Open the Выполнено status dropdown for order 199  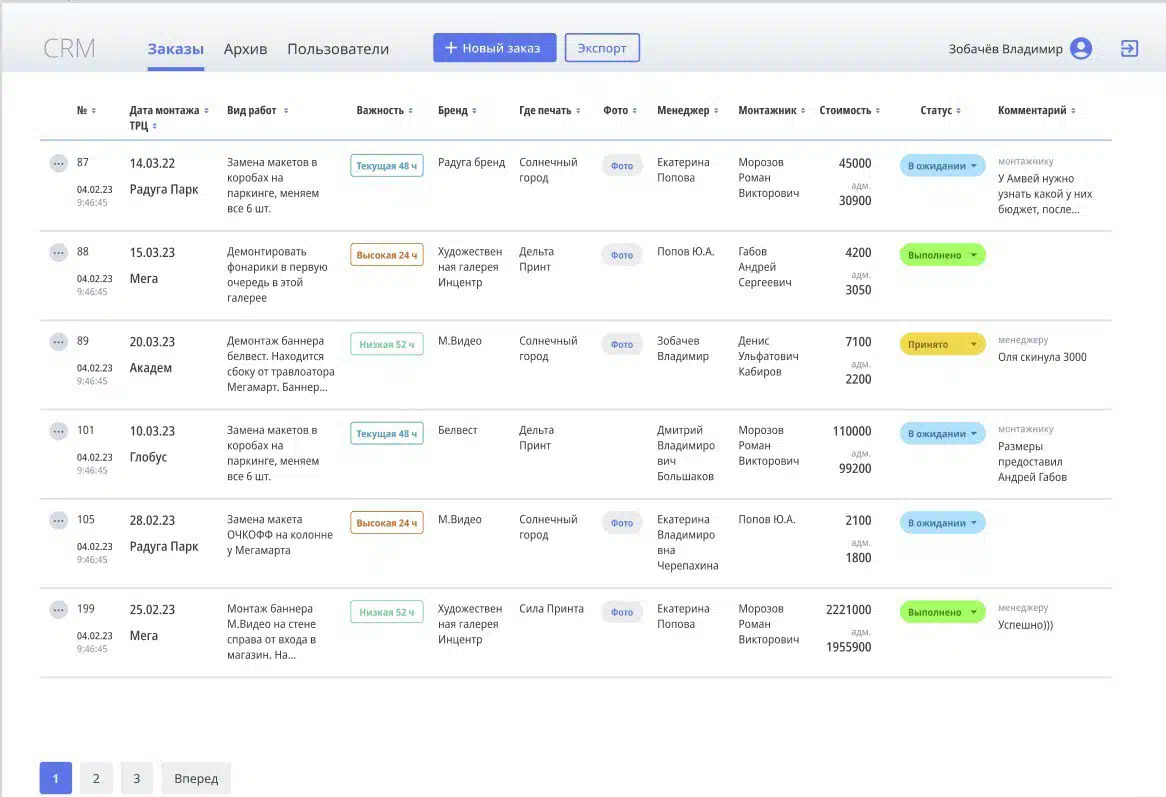[942, 612]
